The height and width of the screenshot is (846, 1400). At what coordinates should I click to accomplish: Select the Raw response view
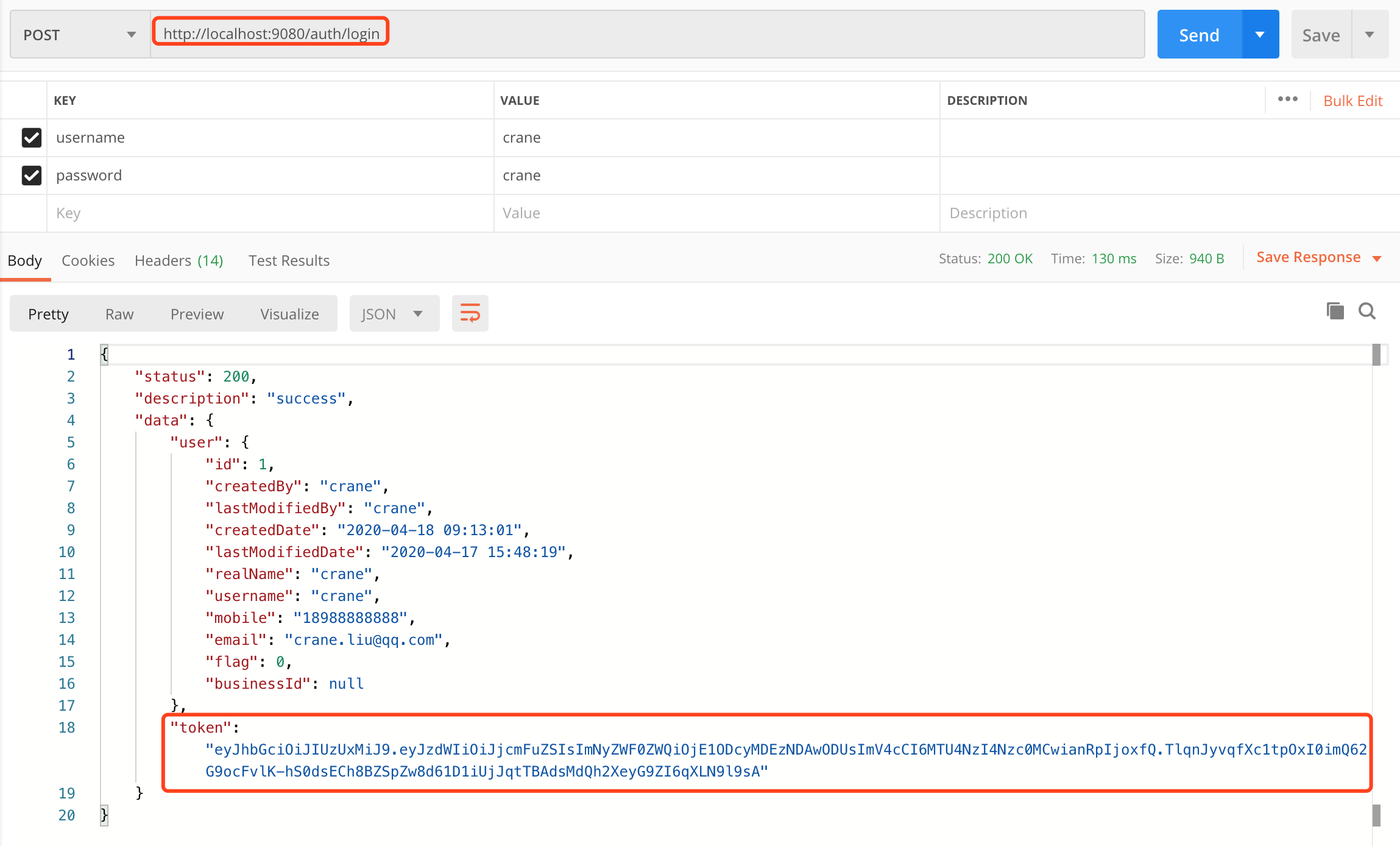(x=119, y=314)
